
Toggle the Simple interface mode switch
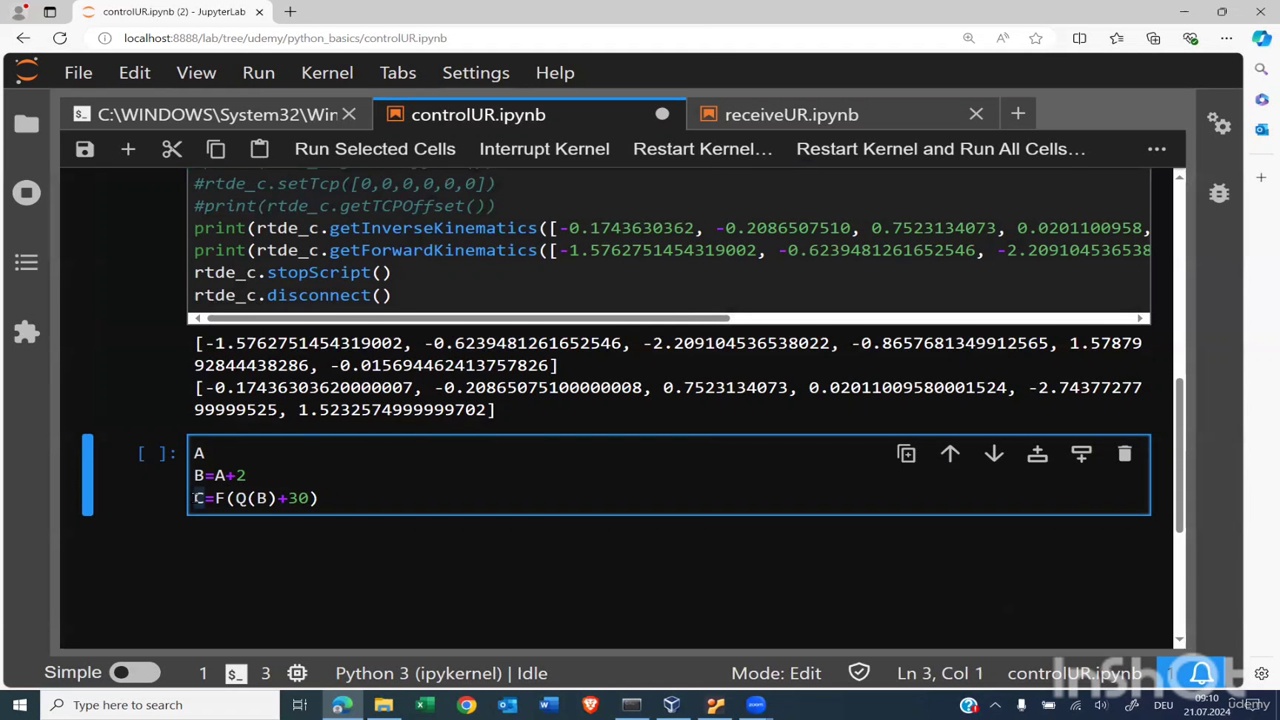(x=134, y=673)
